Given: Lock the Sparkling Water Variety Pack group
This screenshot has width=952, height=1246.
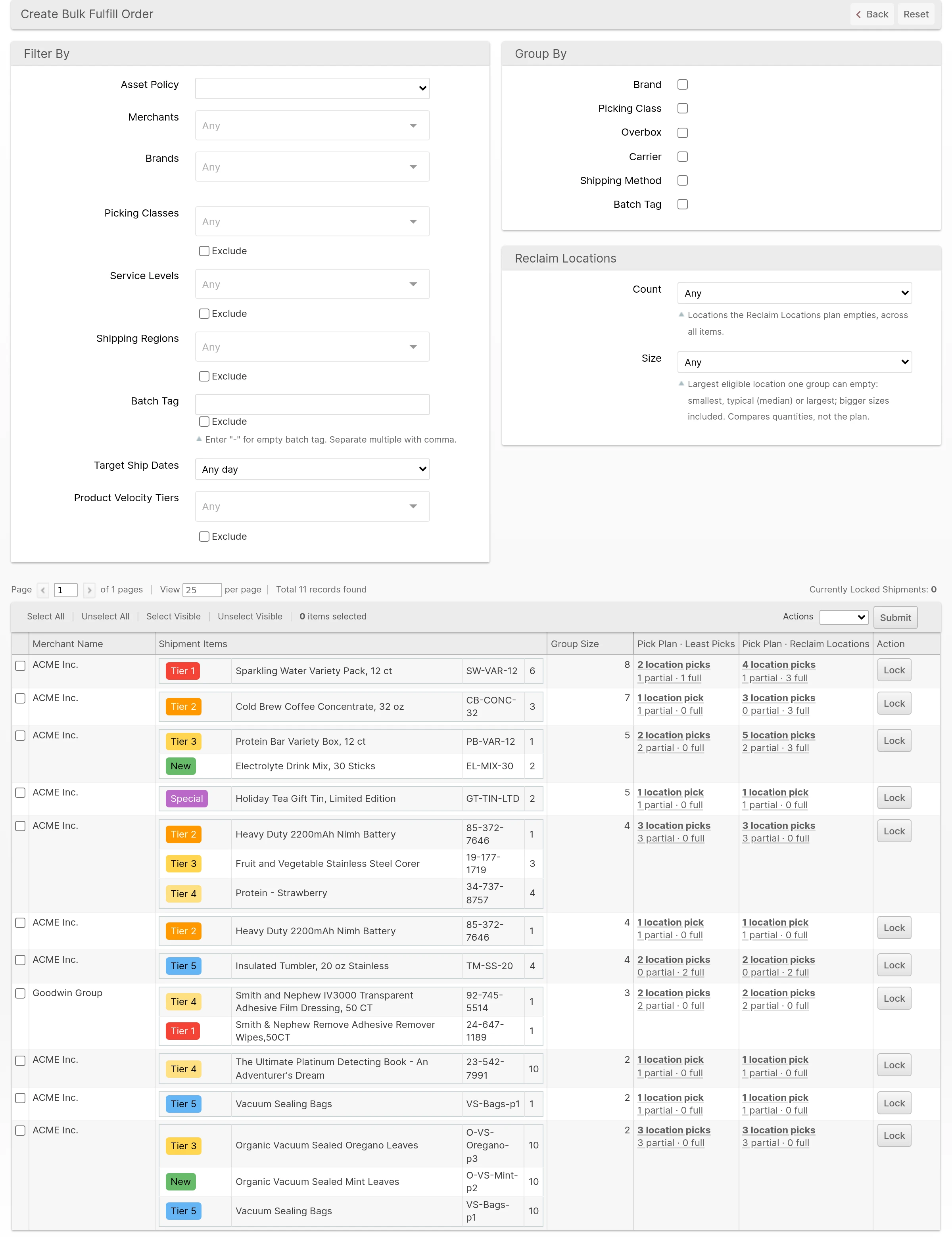Looking at the screenshot, I should (x=894, y=670).
